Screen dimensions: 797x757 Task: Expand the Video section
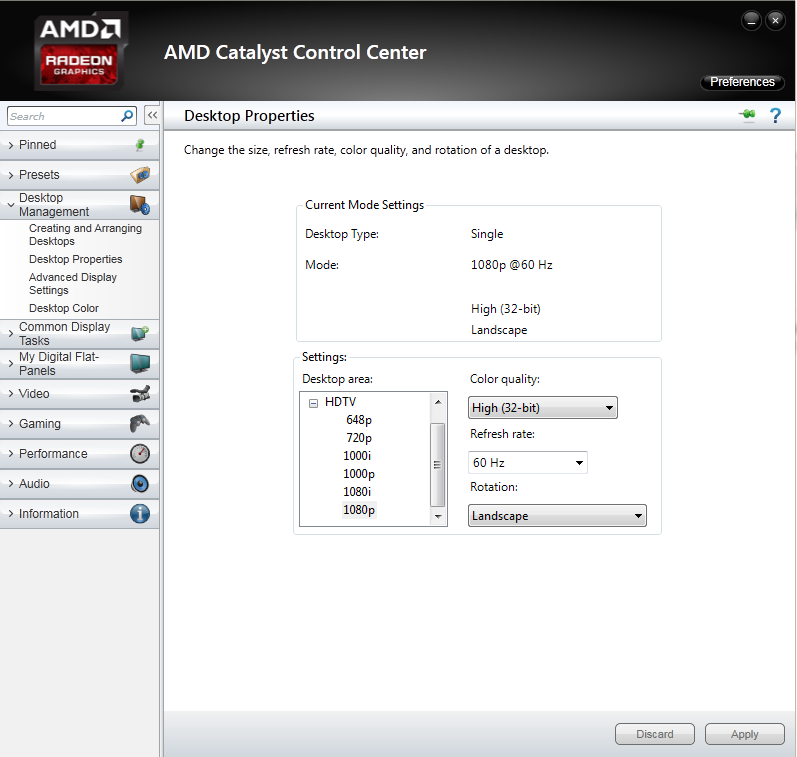pos(11,393)
